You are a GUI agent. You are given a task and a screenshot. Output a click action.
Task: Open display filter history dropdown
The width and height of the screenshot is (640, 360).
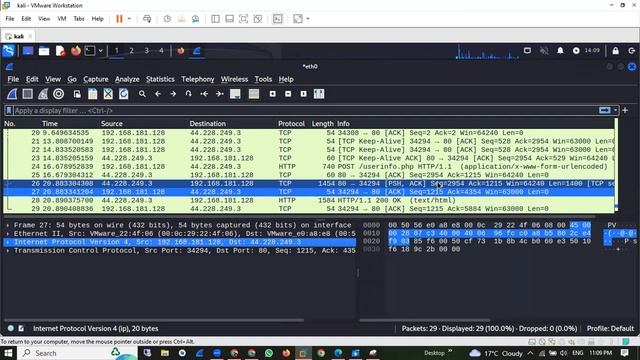(616, 110)
